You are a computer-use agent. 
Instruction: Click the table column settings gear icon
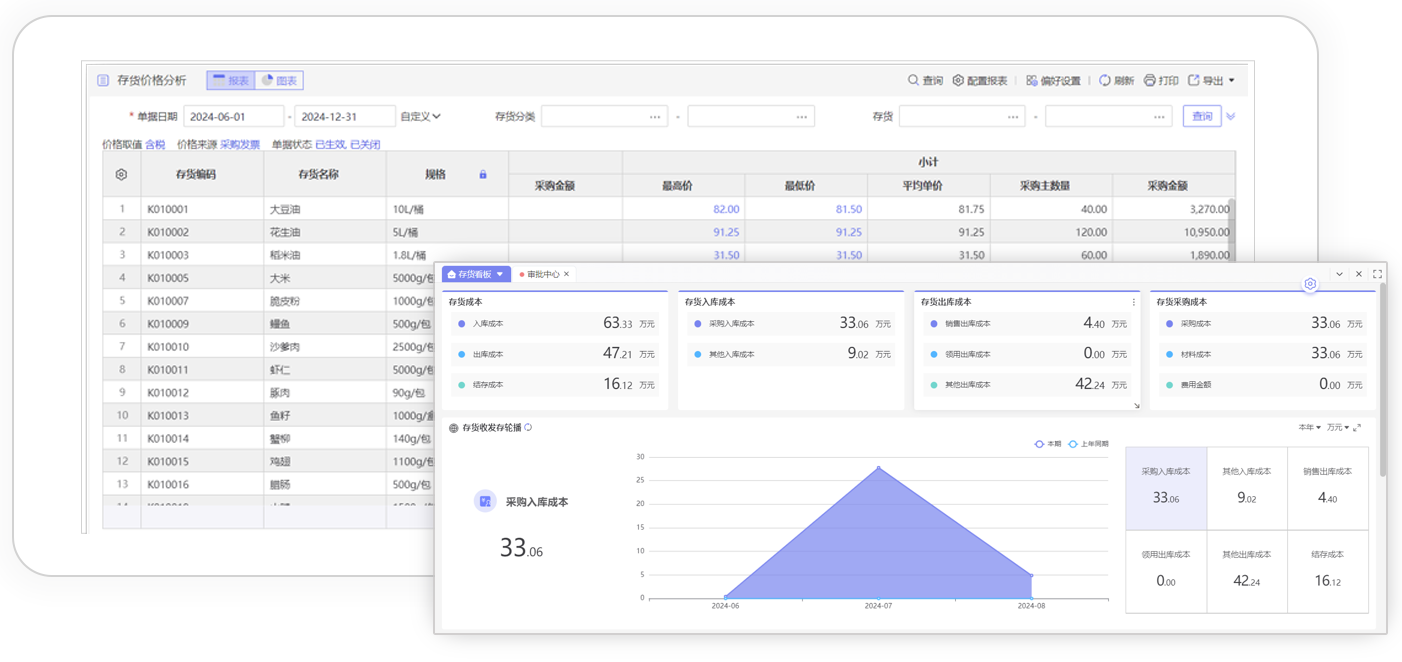(121, 174)
